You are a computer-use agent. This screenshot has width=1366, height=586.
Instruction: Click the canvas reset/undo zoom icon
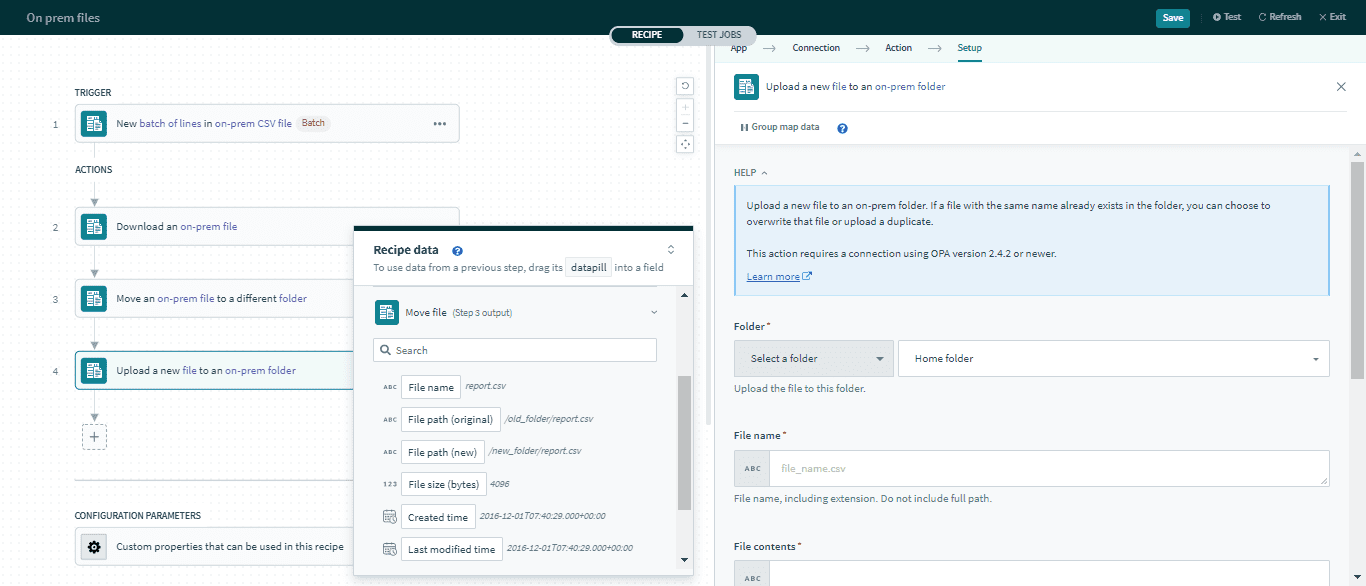point(685,86)
